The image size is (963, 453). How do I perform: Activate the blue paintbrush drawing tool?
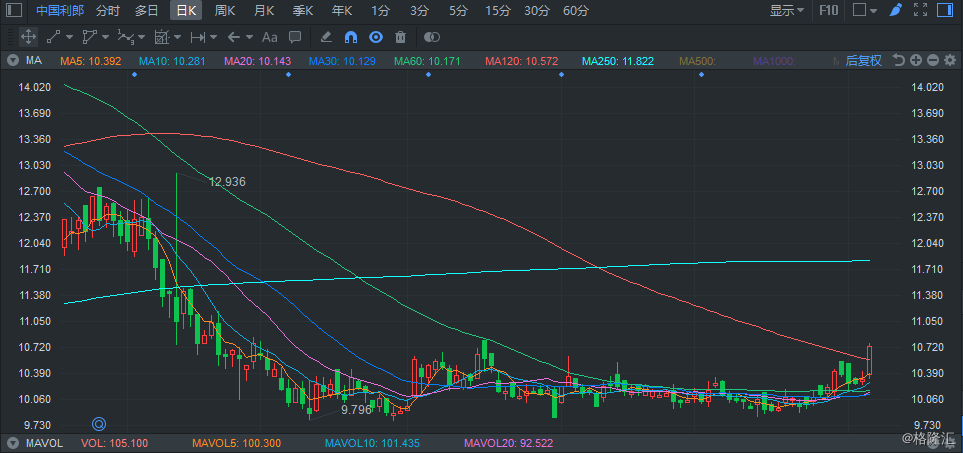[896, 10]
